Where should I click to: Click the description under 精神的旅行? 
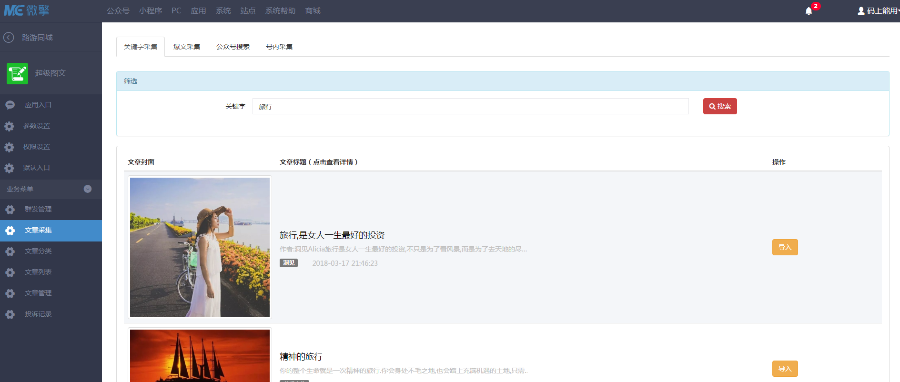coord(404,371)
